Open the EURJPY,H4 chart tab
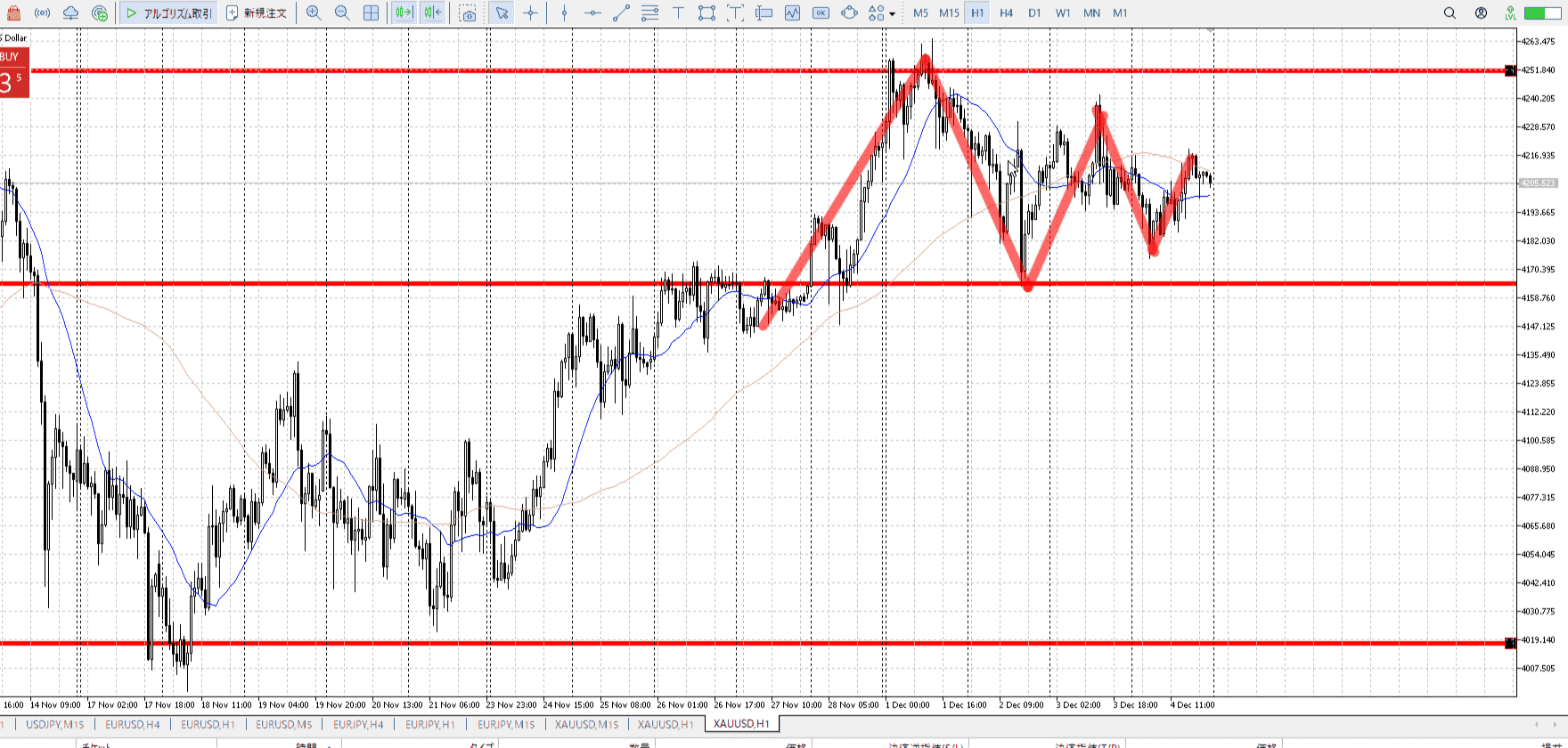Image resolution: width=1568 pixels, height=748 pixels. pyautogui.click(x=358, y=724)
